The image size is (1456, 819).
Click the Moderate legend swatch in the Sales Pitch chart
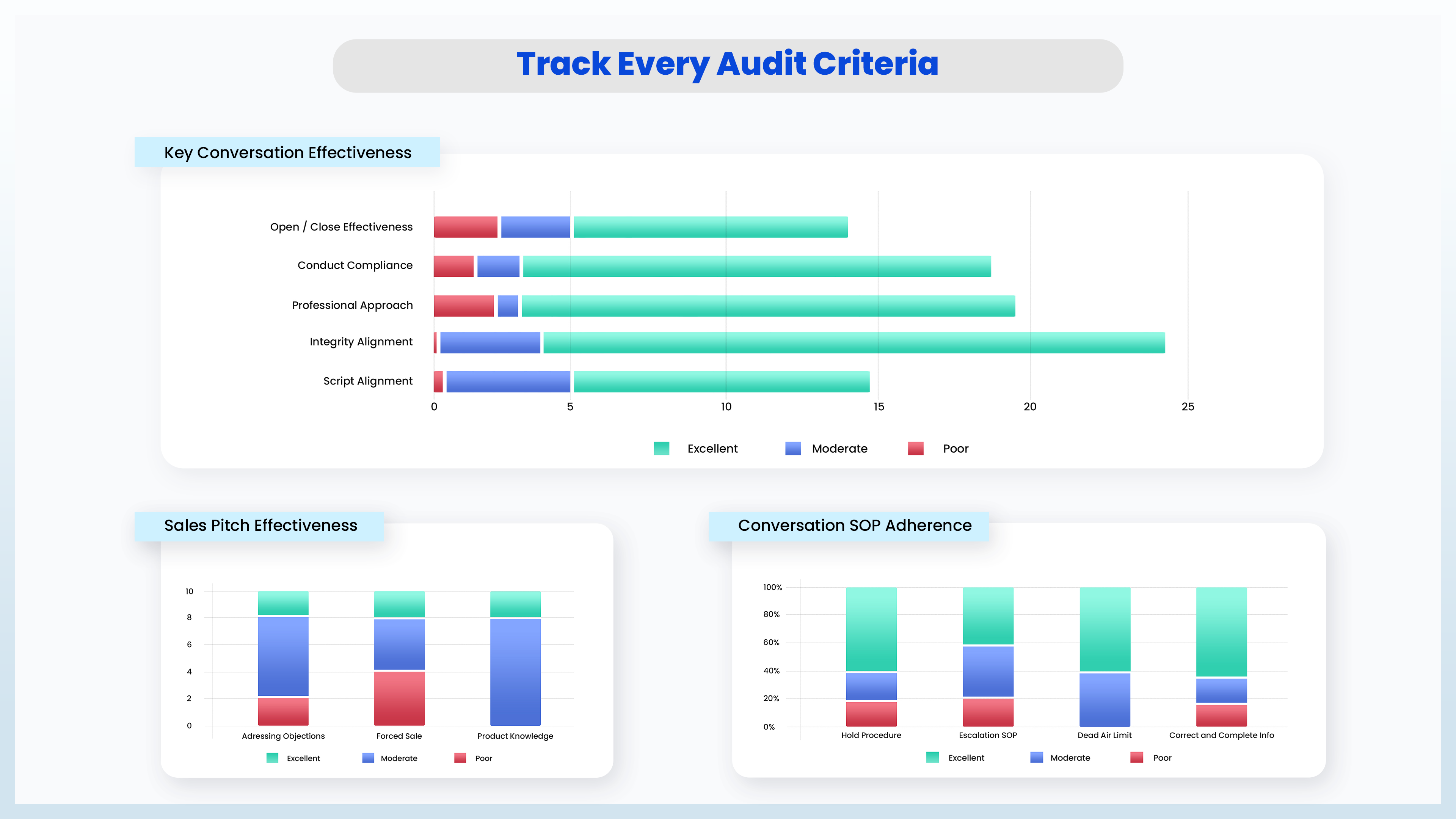click(x=368, y=758)
